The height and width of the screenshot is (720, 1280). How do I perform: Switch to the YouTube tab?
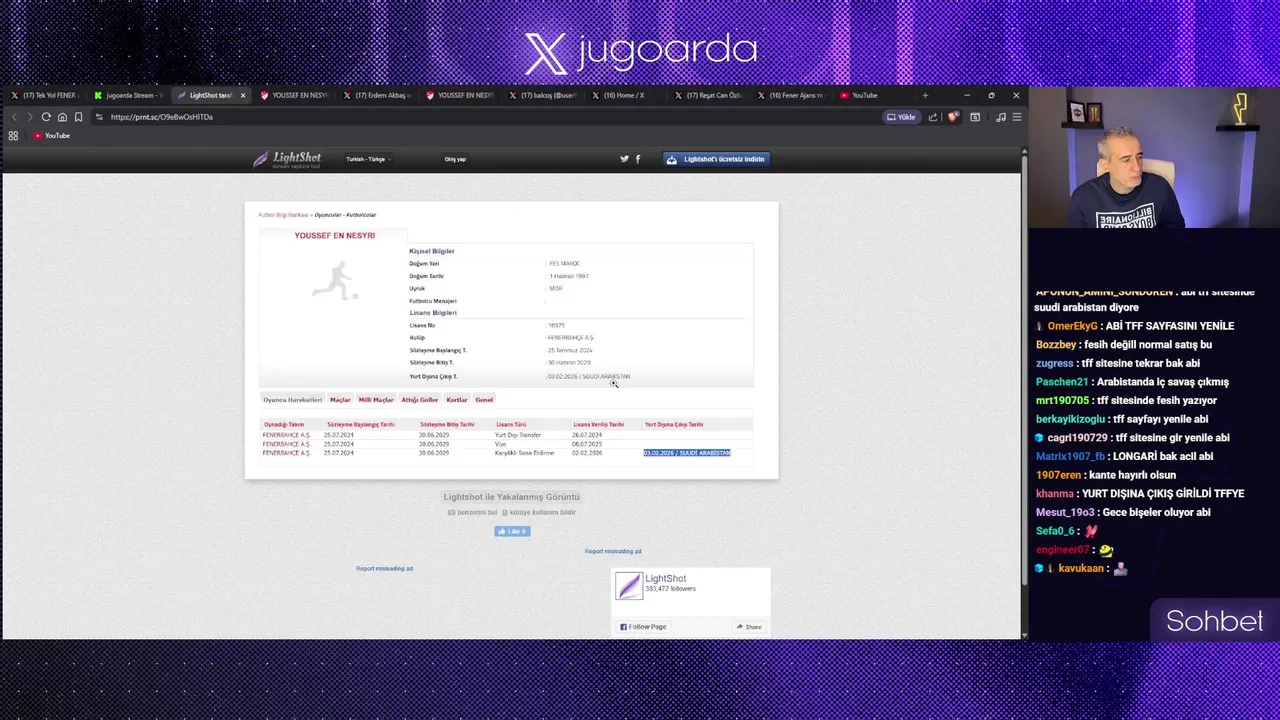point(872,95)
